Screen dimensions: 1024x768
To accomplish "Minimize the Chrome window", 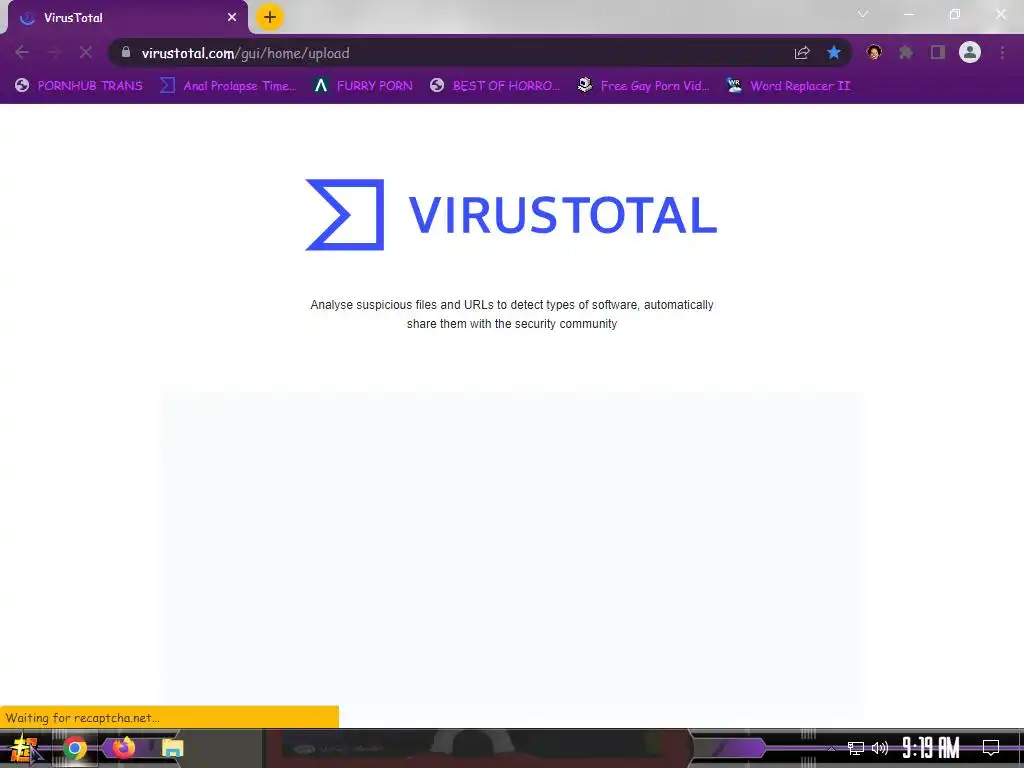I will tap(908, 14).
